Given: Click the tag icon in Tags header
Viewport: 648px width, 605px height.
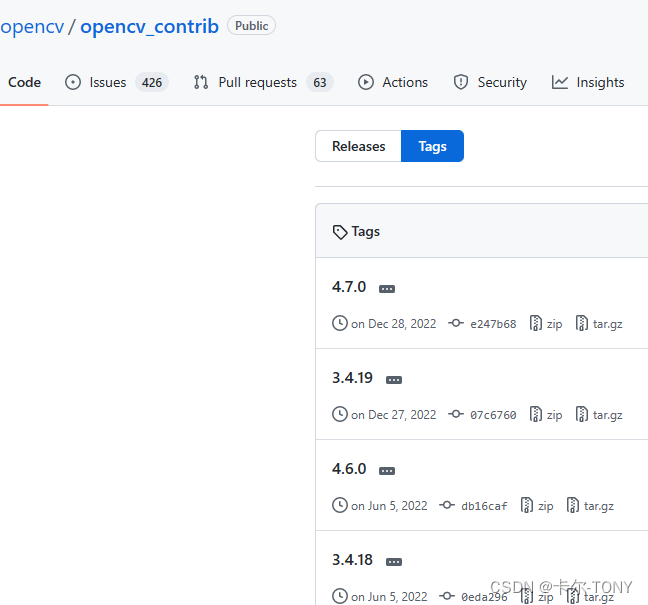Looking at the screenshot, I should 340,232.
